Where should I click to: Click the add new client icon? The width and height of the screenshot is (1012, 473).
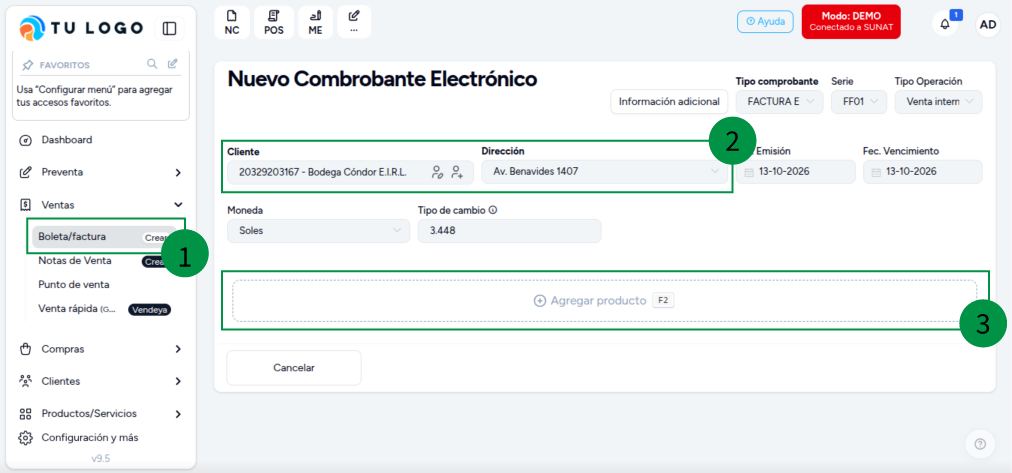458,172
